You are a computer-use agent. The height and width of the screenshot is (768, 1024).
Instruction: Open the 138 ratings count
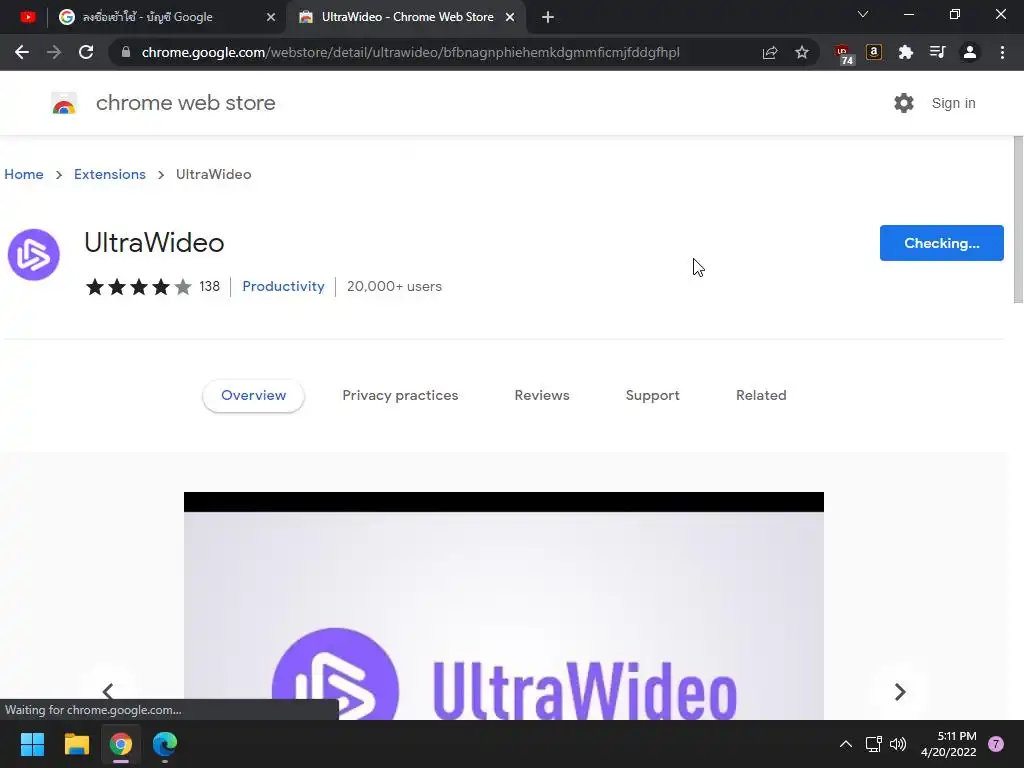click(x=210, y=287)
